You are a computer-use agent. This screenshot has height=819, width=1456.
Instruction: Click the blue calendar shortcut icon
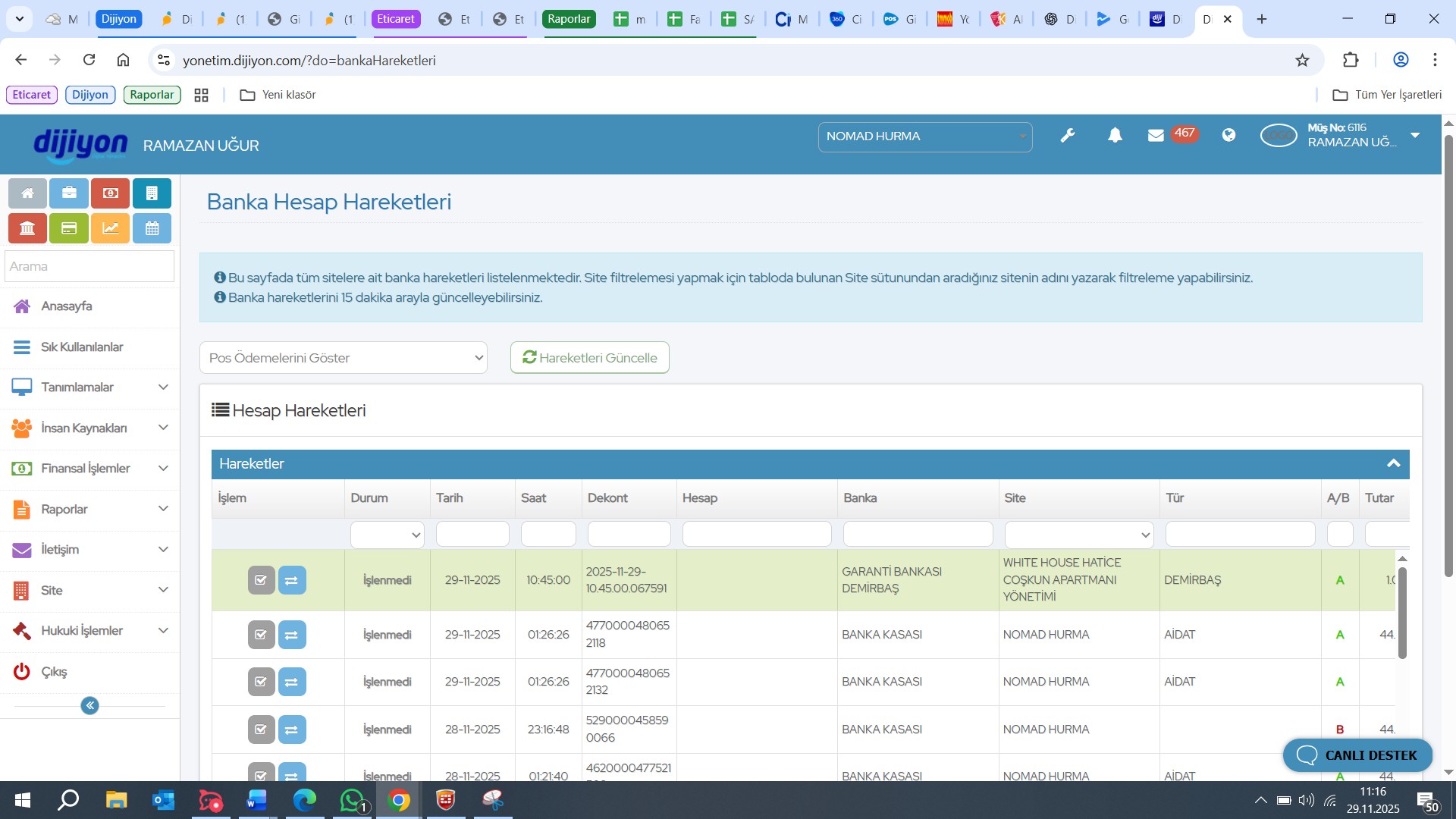coord(152,228)
